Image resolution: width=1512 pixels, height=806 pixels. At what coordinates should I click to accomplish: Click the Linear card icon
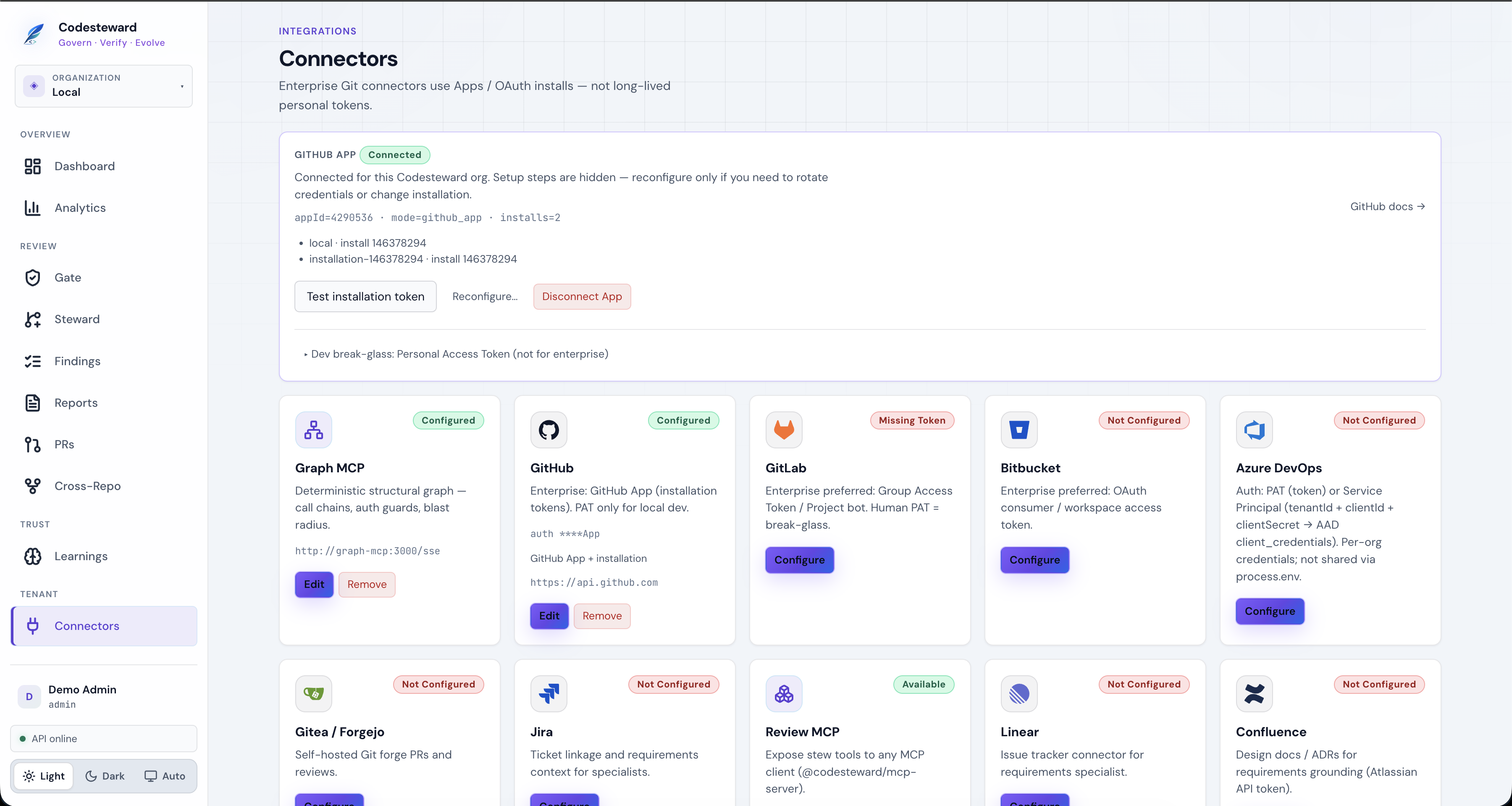tap(1019, 694)
